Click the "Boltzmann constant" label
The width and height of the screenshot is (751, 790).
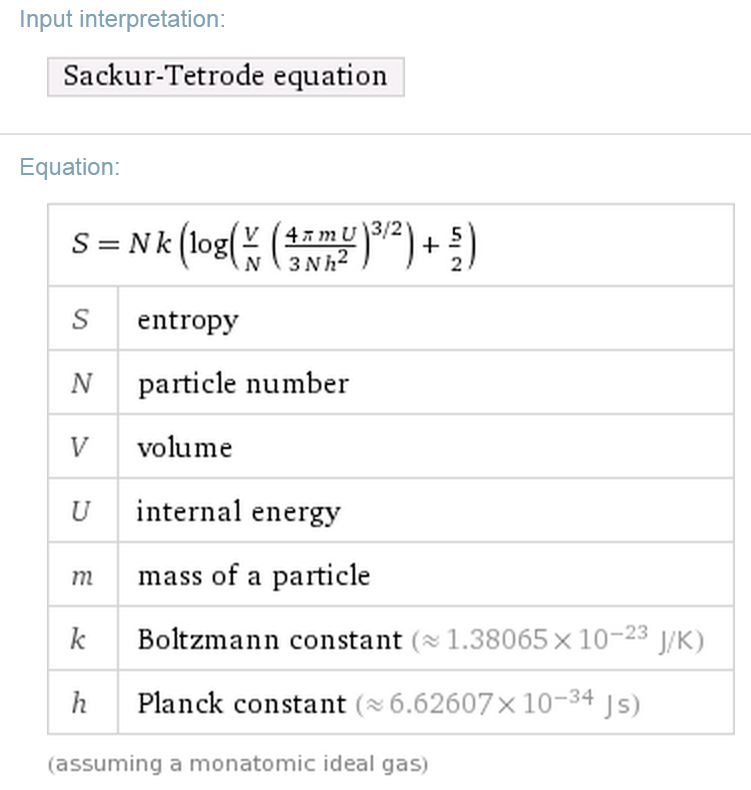[x=270, y=640]
